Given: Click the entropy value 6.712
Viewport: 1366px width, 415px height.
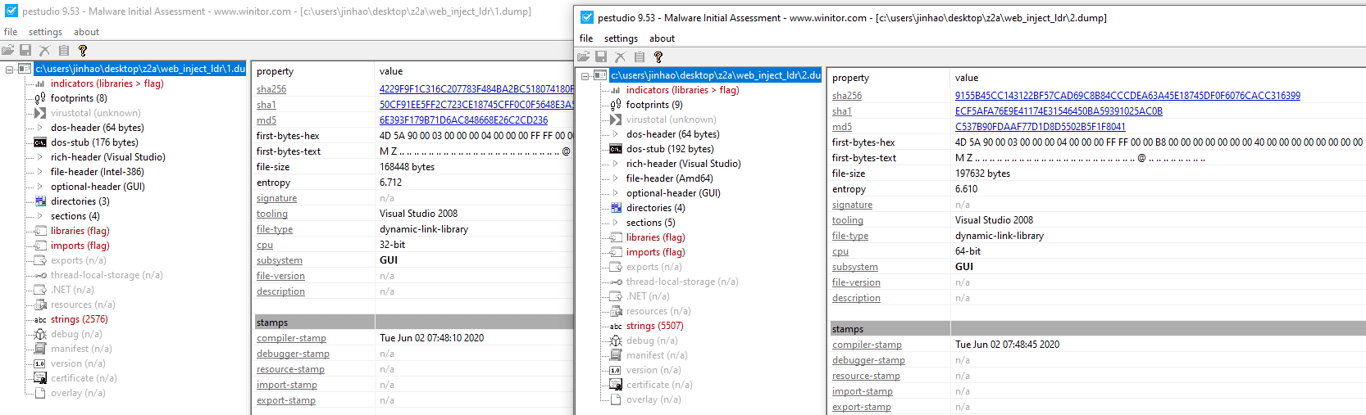Looking at the screenshot, I should tap(390, 183).
